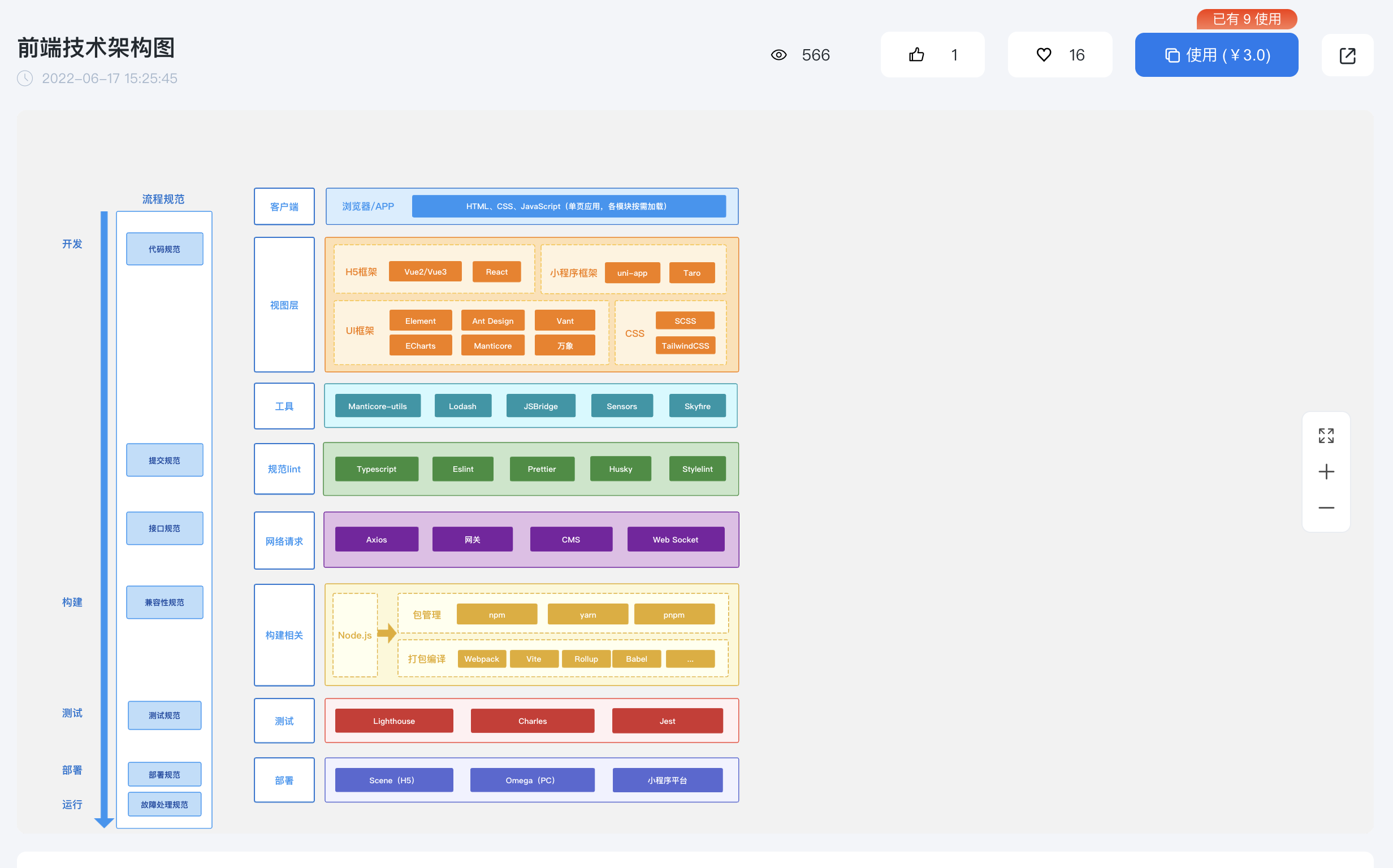Viewport: 1393px width, 868px height.
Task: Click the eye views count icon
Action: 778,55
